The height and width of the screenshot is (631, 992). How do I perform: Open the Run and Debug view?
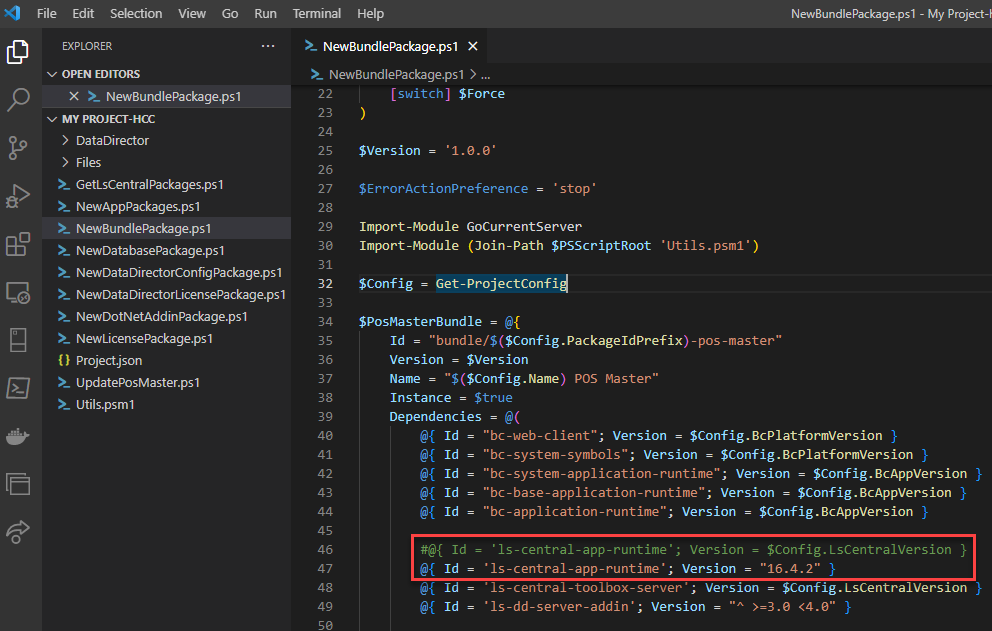point(18,196)
